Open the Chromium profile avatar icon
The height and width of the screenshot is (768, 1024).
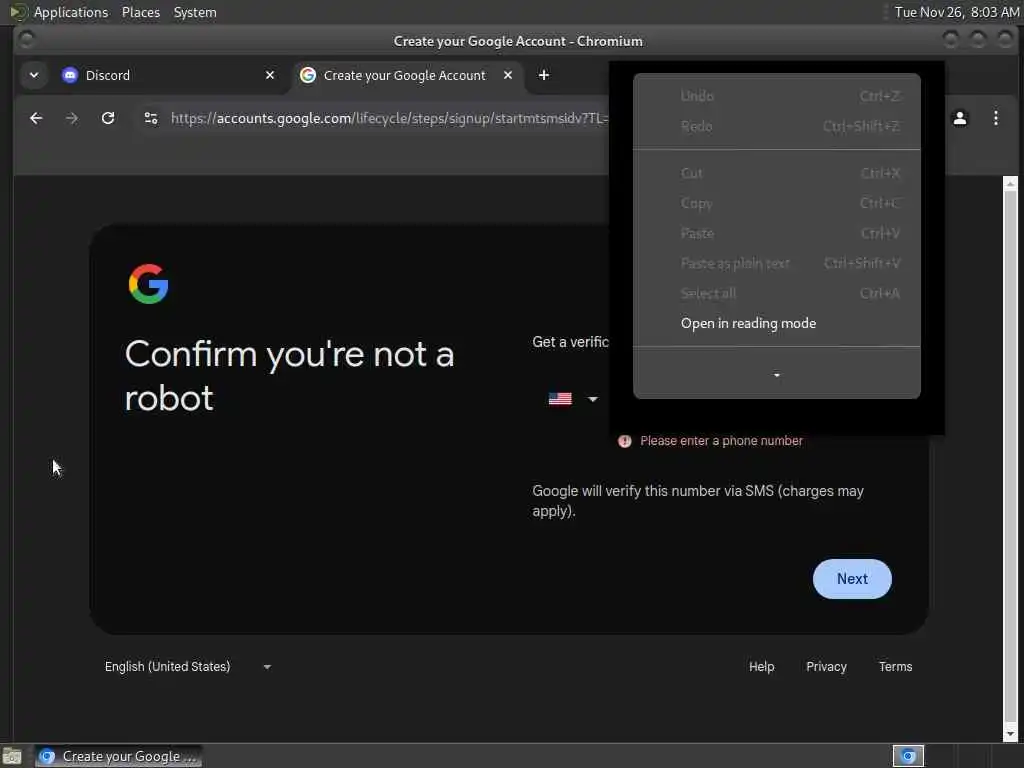[959, 118]
